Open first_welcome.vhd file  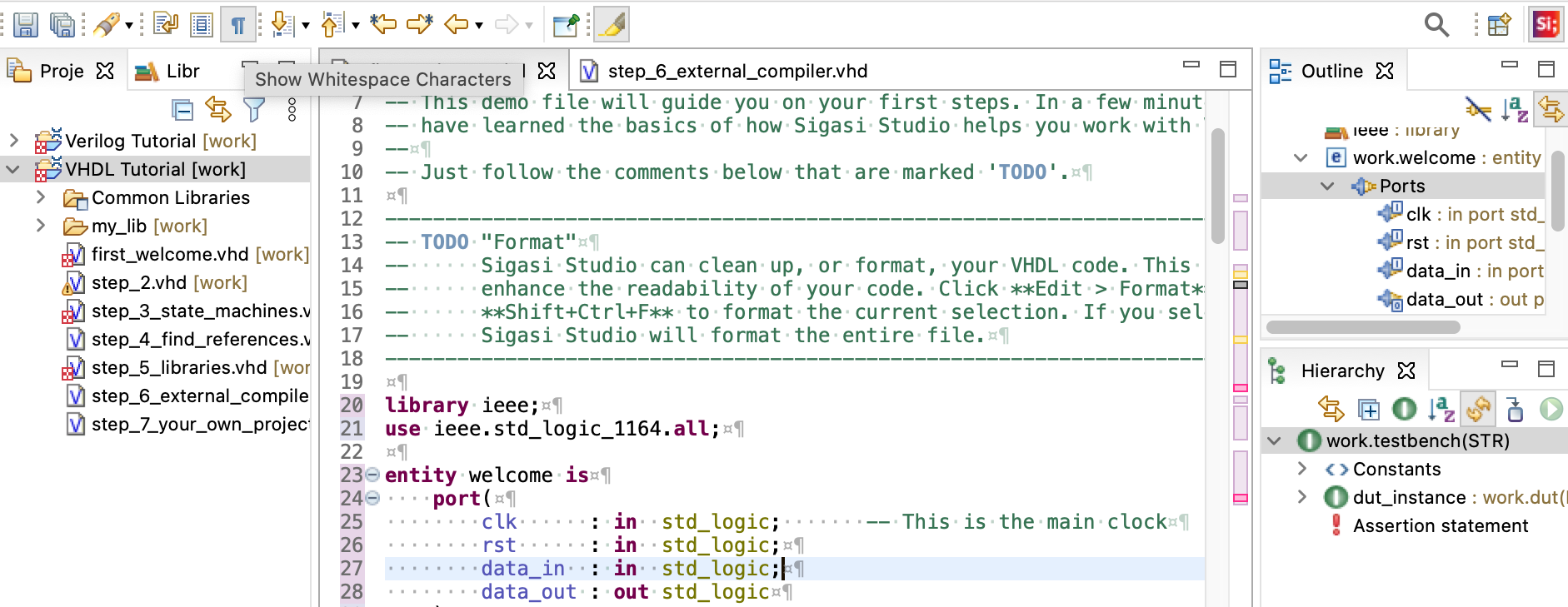tap(185, 254)
